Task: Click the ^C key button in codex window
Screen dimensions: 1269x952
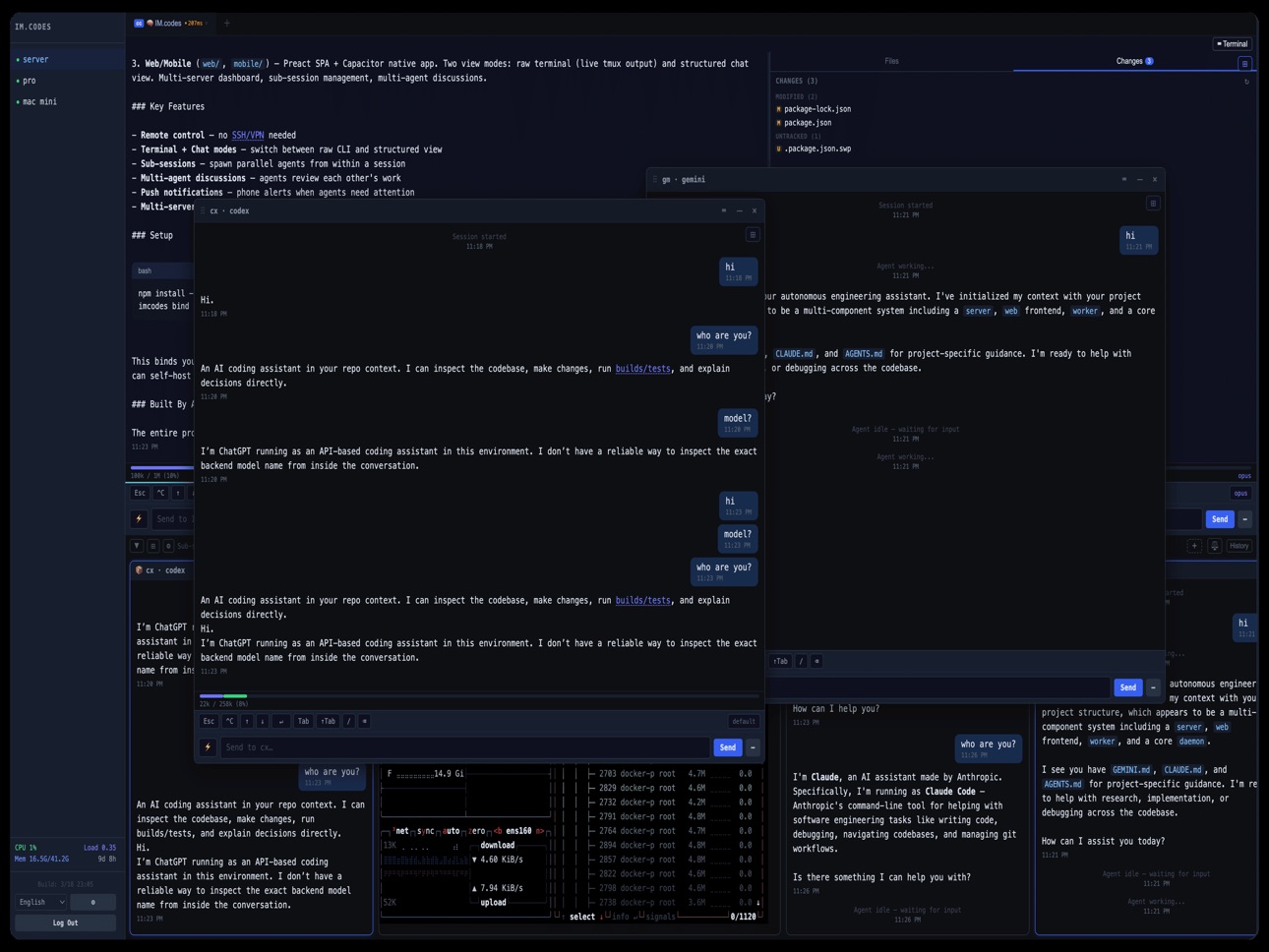Action: click(x=229, y=721)
